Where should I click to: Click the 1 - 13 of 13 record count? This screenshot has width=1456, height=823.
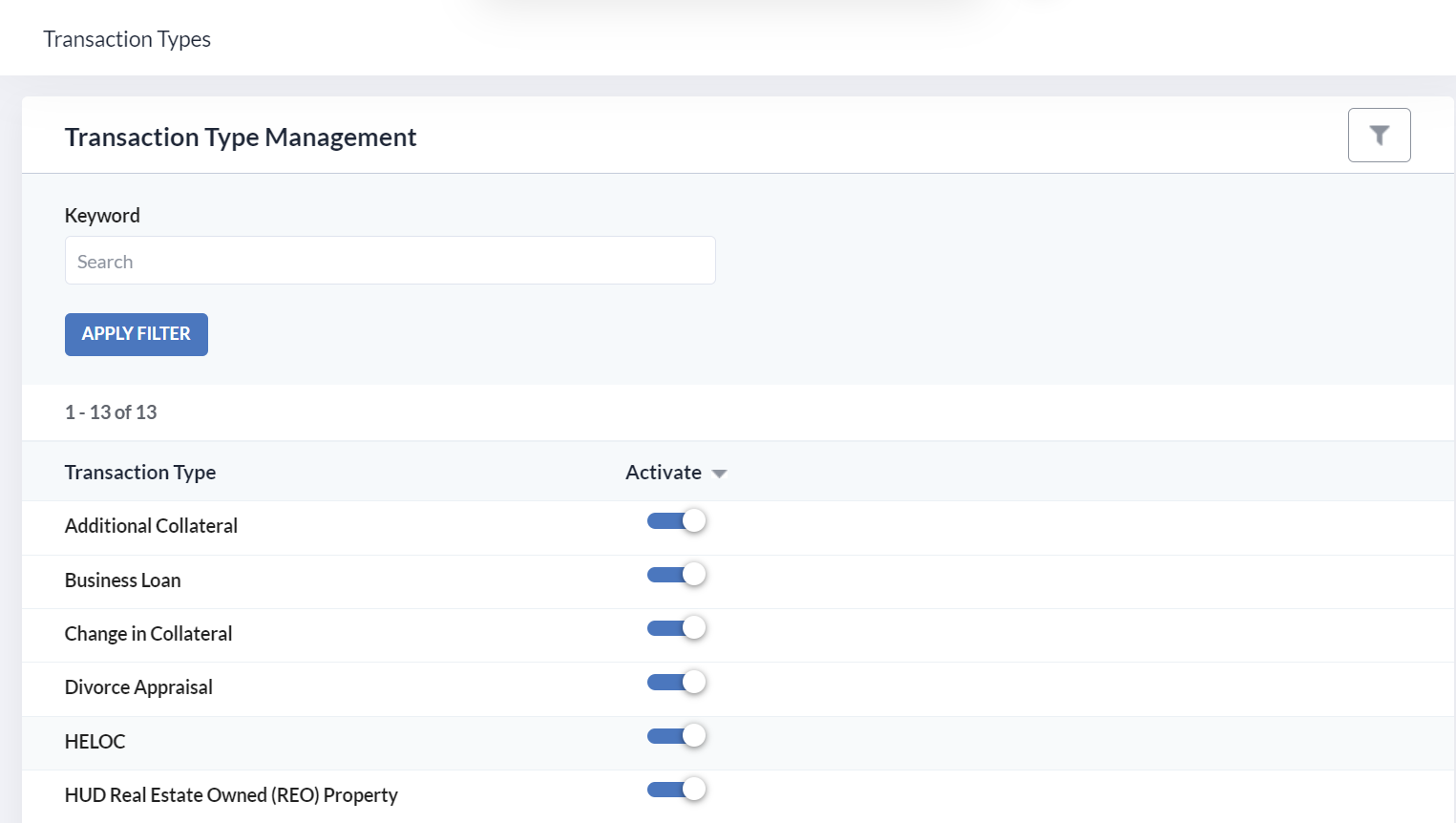coord(111,411)
